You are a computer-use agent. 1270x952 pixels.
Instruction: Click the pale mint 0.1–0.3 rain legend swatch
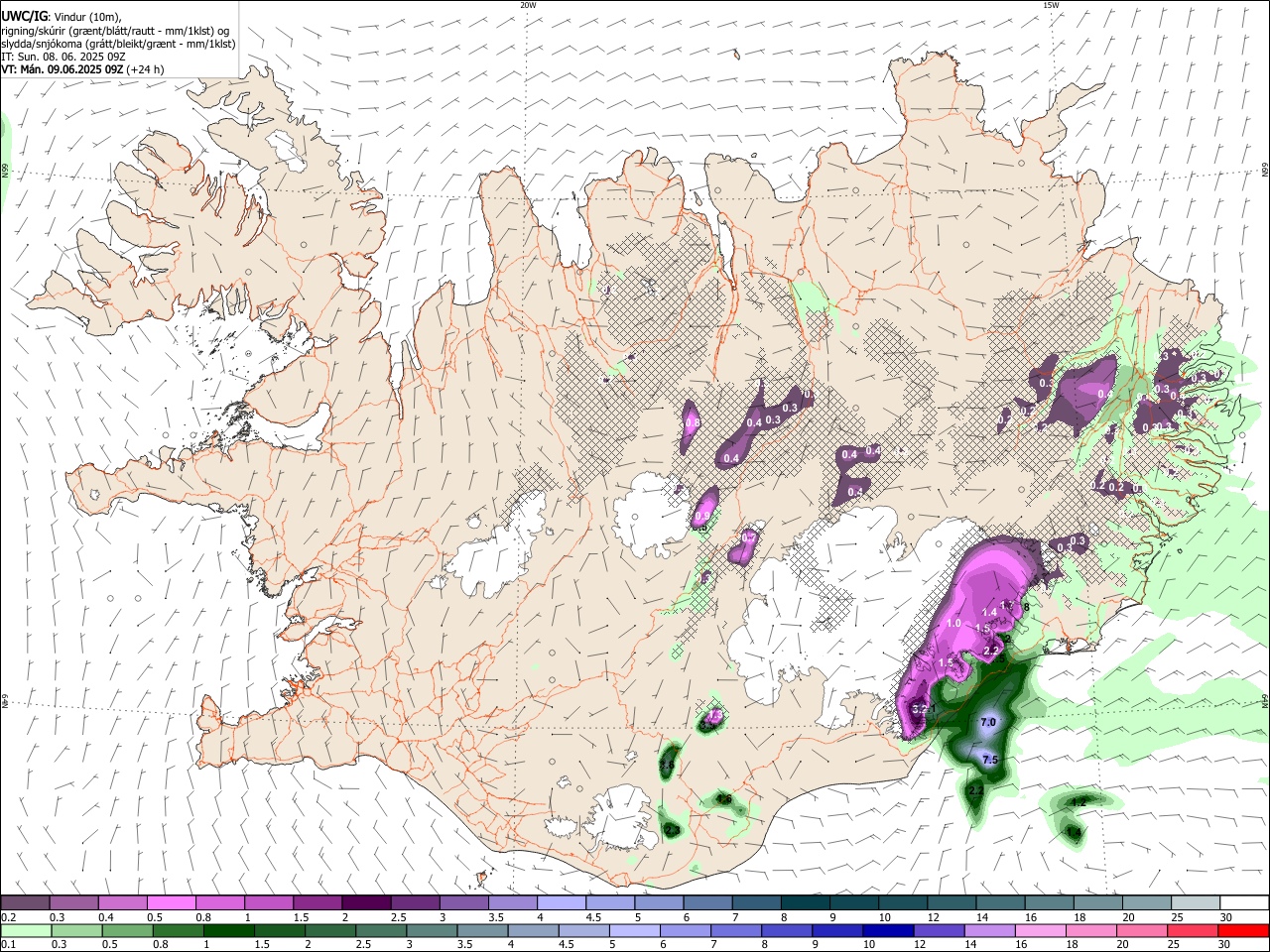(x=25, y=930)
